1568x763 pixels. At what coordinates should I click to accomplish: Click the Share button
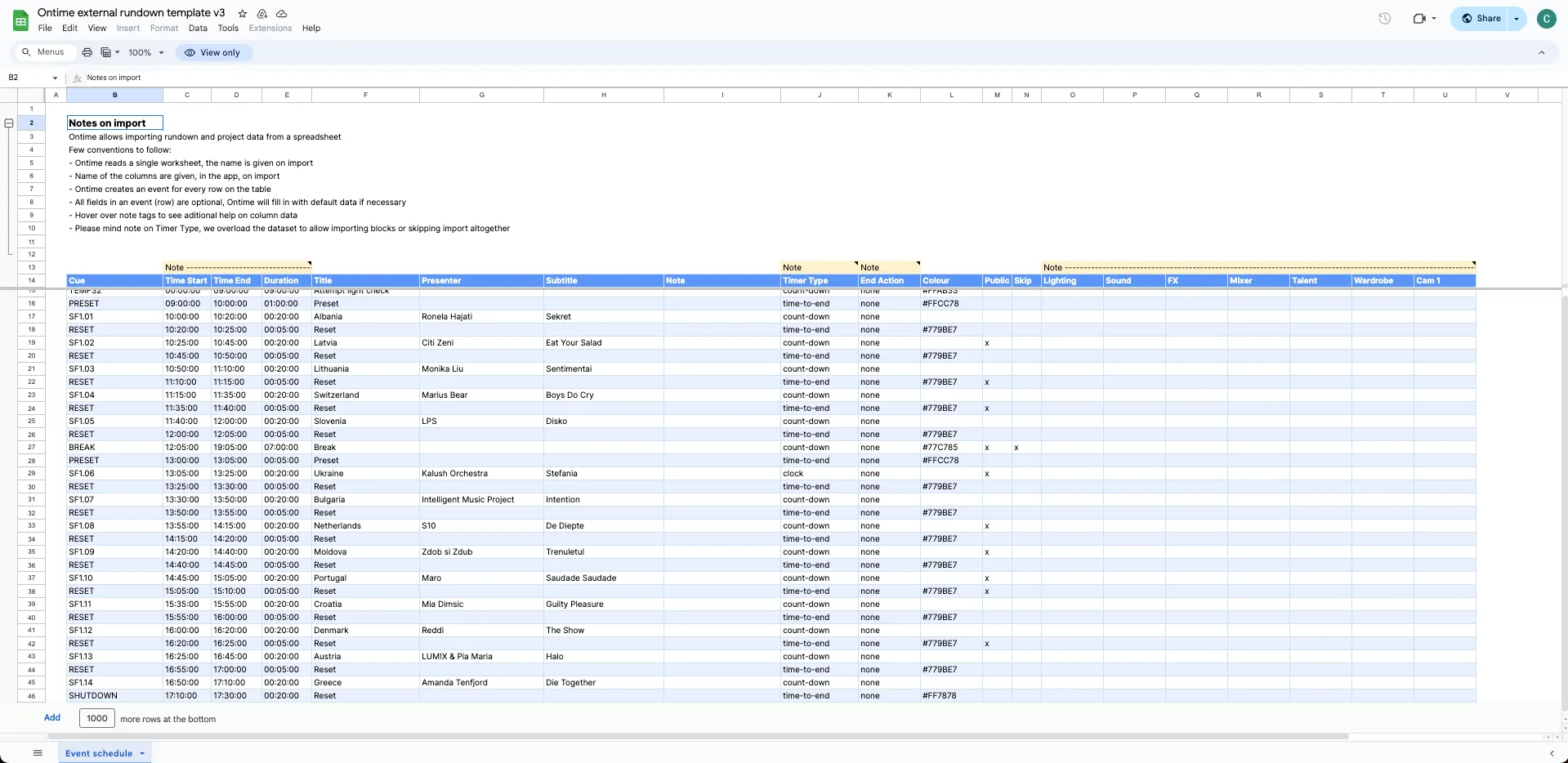tap(1481, 18)
